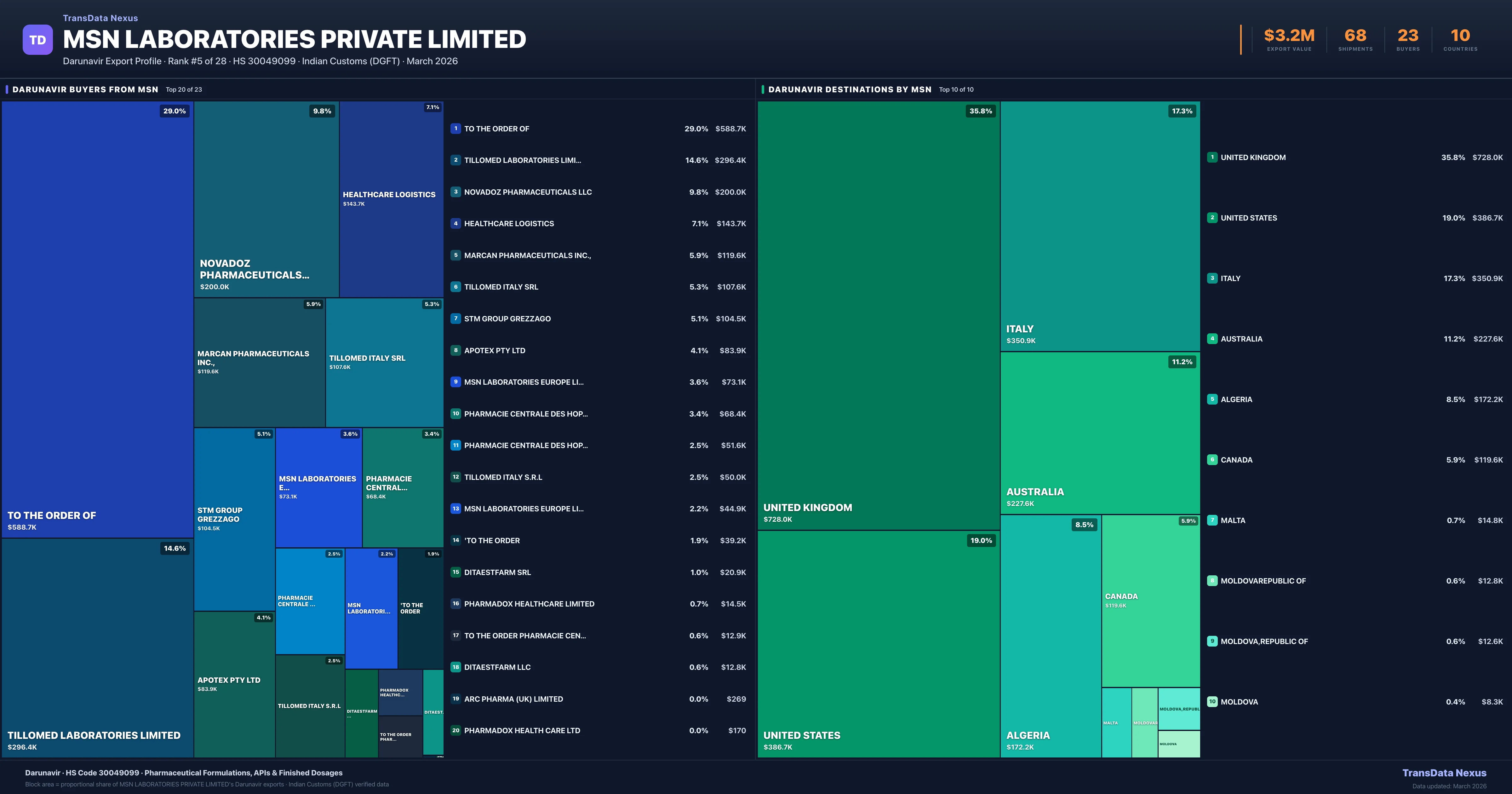Select the NOVADOZ PHARMACEUTICALS treemap block
This screenshot has height=794, width=1512.
[266, 200]
